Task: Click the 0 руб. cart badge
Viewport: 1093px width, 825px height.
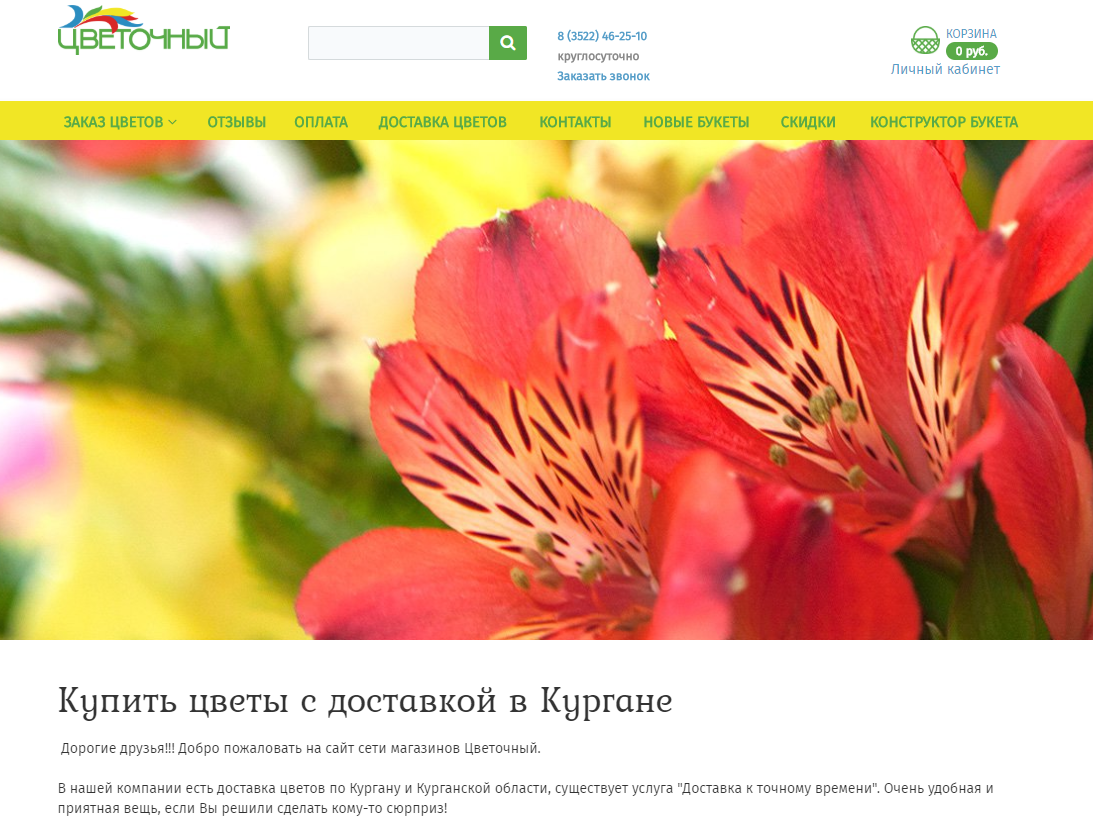Action: coord(972,51)
